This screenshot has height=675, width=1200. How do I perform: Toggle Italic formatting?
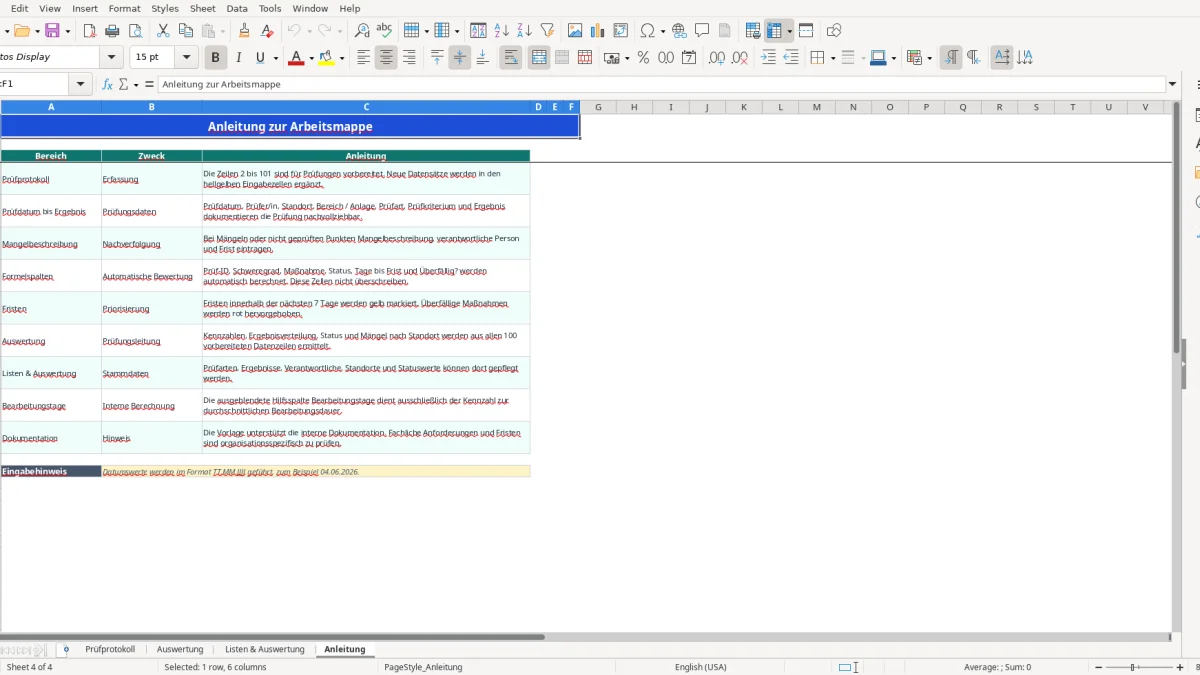click(238, 58)
